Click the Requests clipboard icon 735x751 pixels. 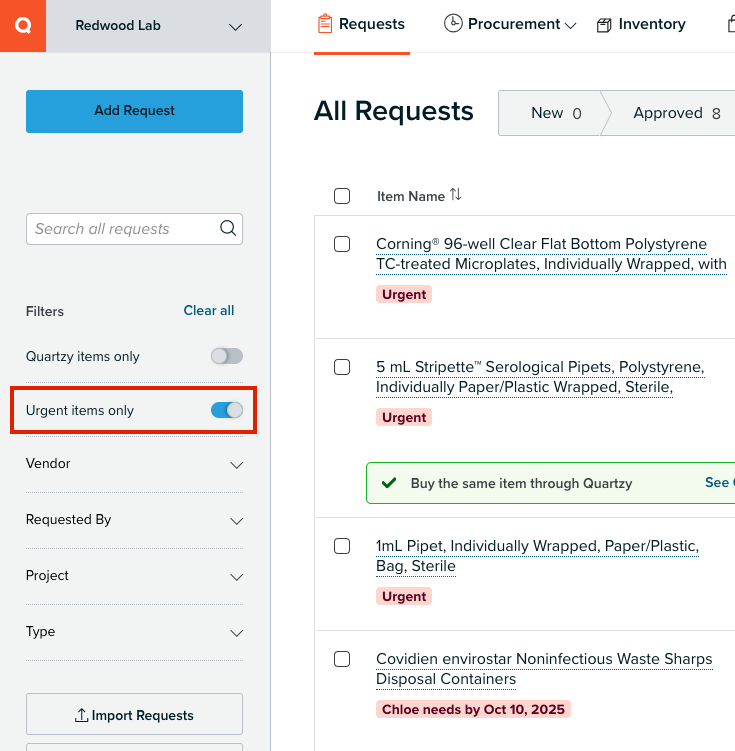click(x=325, y=24)
